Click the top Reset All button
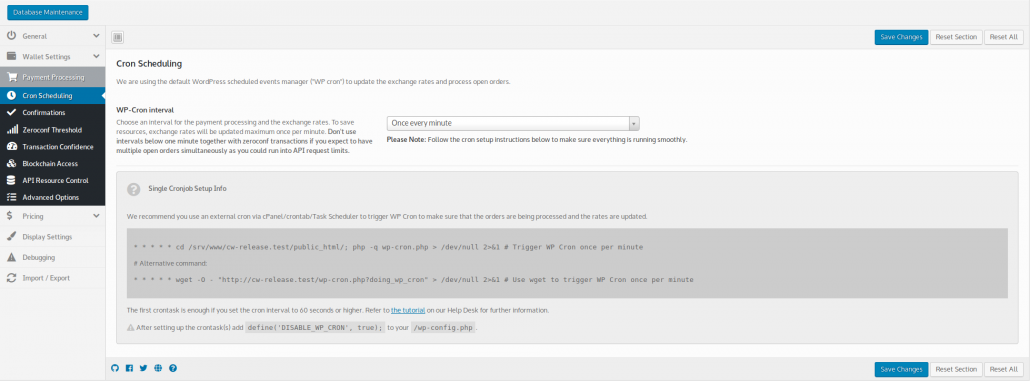This screenshot has width=1030, height=381. tap(1004, 37)
